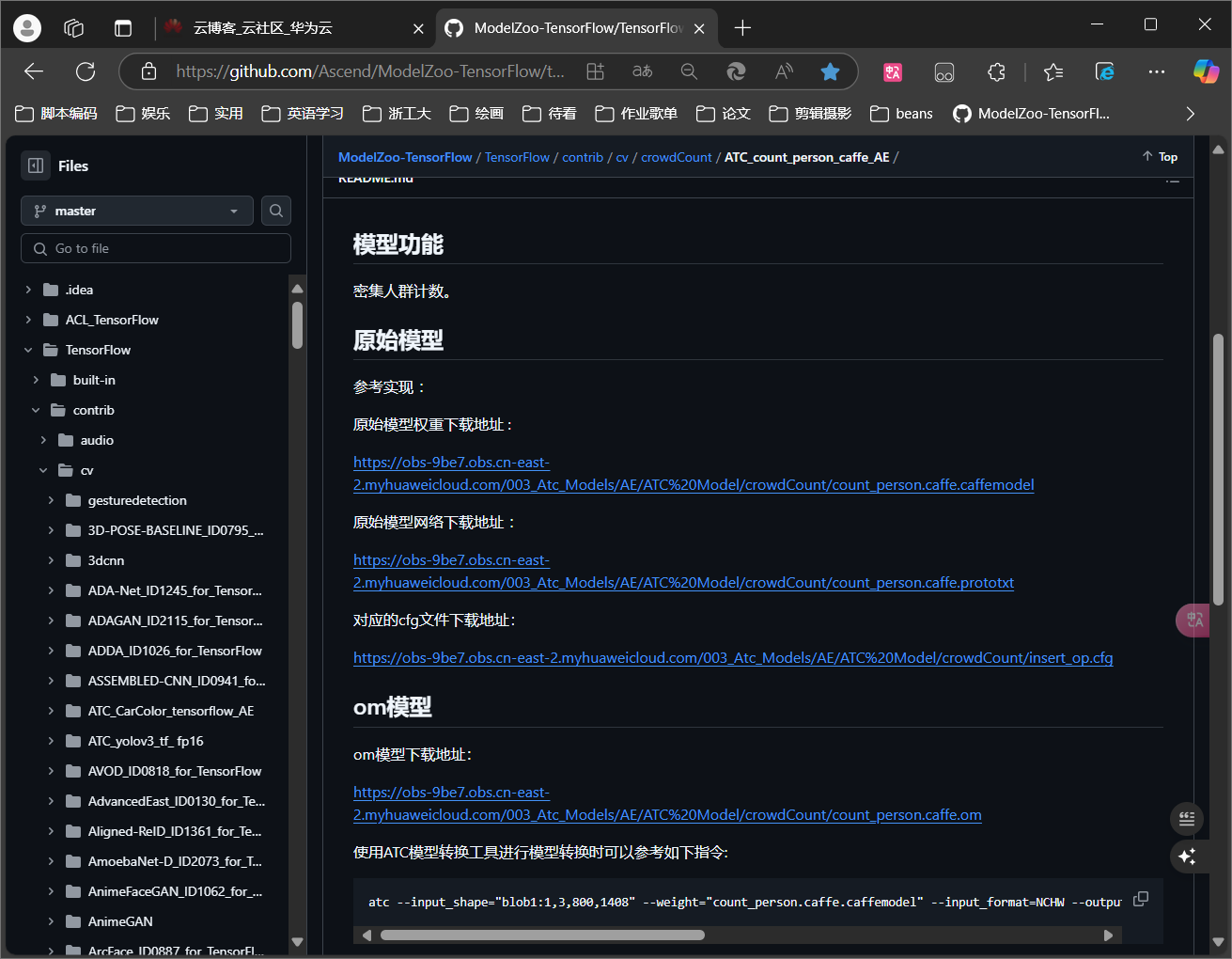
Task: Open the AnimeGAN folder in tree
Action: point(120,921)
